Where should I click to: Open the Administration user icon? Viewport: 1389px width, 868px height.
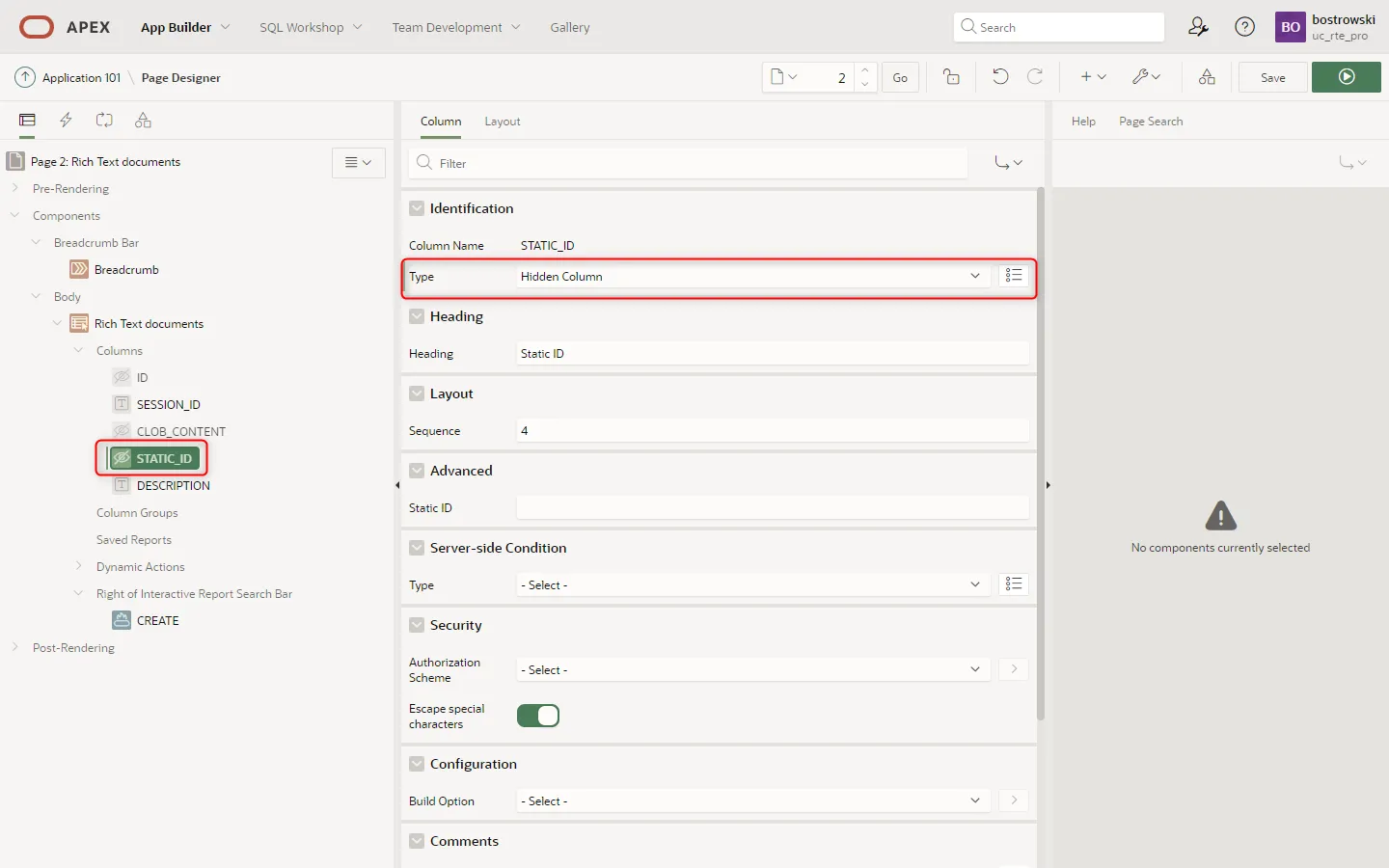pyautogui.click(x=1198, y=27)
